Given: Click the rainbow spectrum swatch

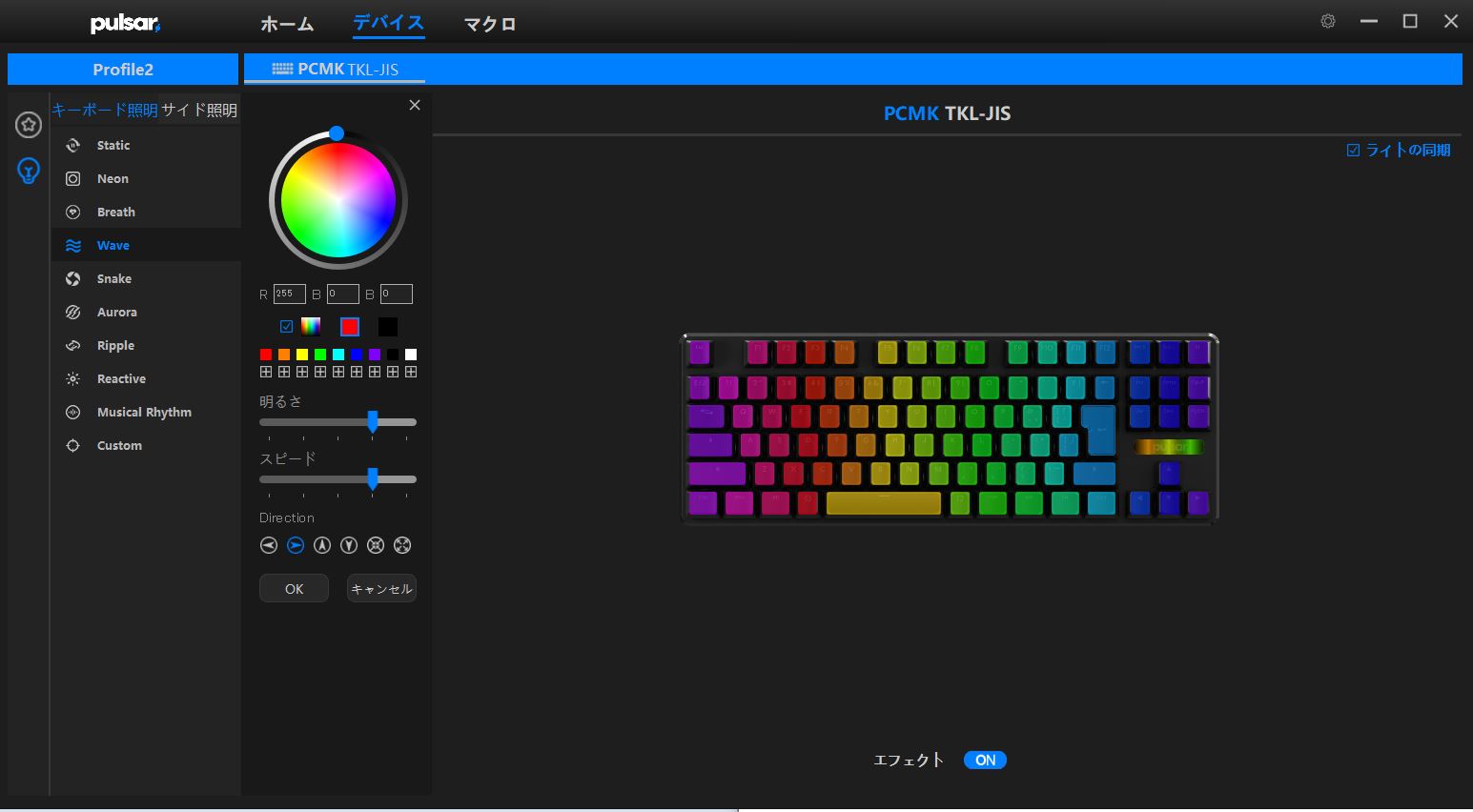Looking at the screenshot, I should pyautogui.click(x=311, y=326).
